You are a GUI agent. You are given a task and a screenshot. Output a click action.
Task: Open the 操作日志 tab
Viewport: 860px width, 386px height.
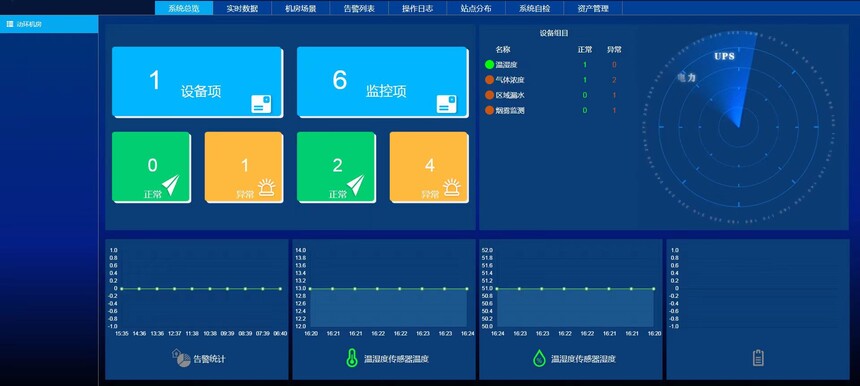[x=417, y=8]
